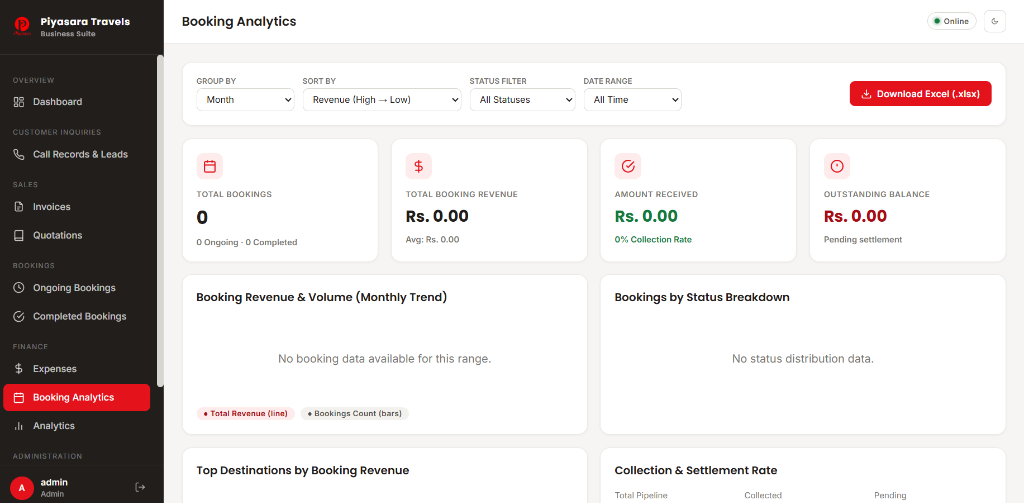The height and width of the screenshot is (503, 1024).
Task: Click the Total Booking Revenue dollar icon
Action: click(x=419, y=166)
